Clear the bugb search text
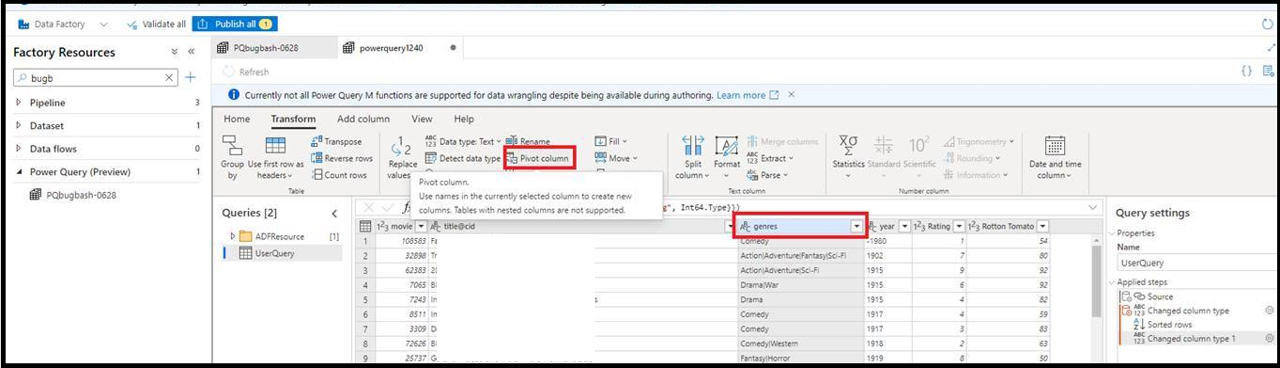 click(169, 77)
